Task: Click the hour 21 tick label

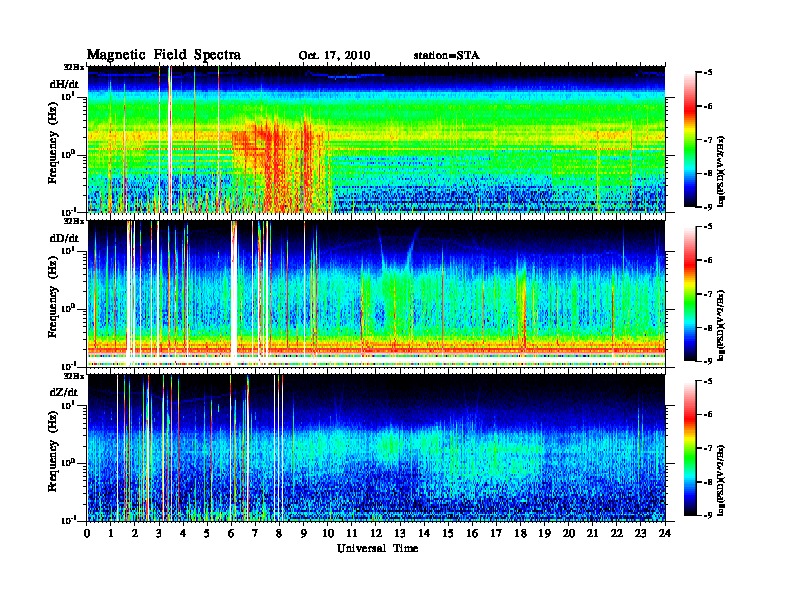Action: pyautogui.click(x=592, y=534)
